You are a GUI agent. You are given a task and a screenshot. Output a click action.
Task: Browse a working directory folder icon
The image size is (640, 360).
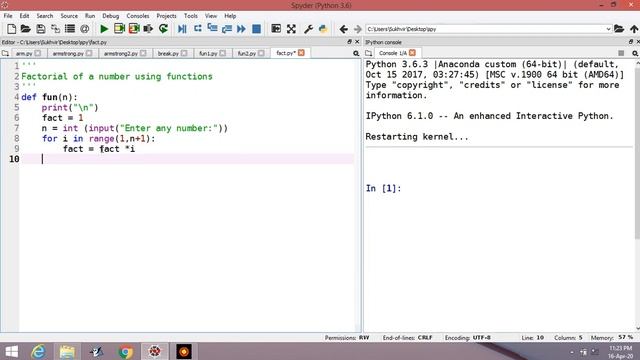click(619, 29)
